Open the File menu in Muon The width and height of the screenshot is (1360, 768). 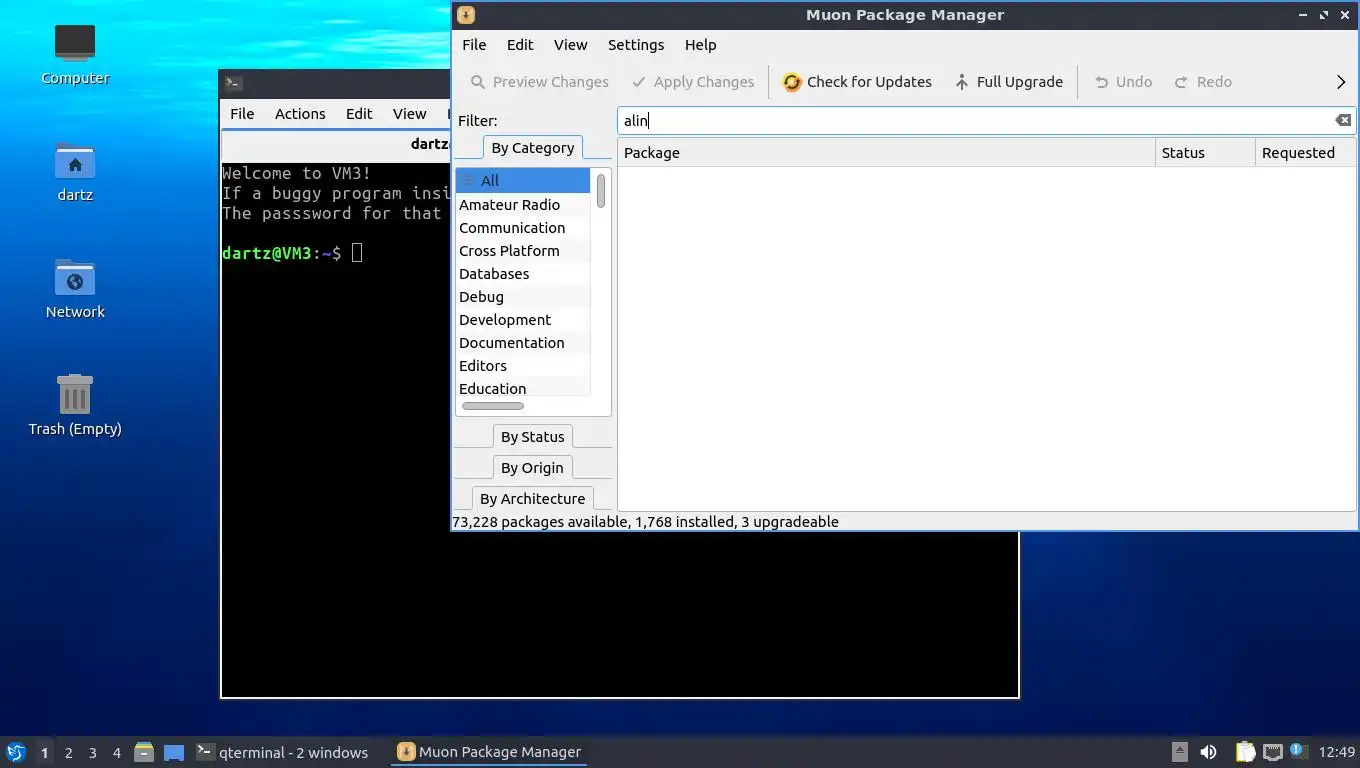[474, 45]
